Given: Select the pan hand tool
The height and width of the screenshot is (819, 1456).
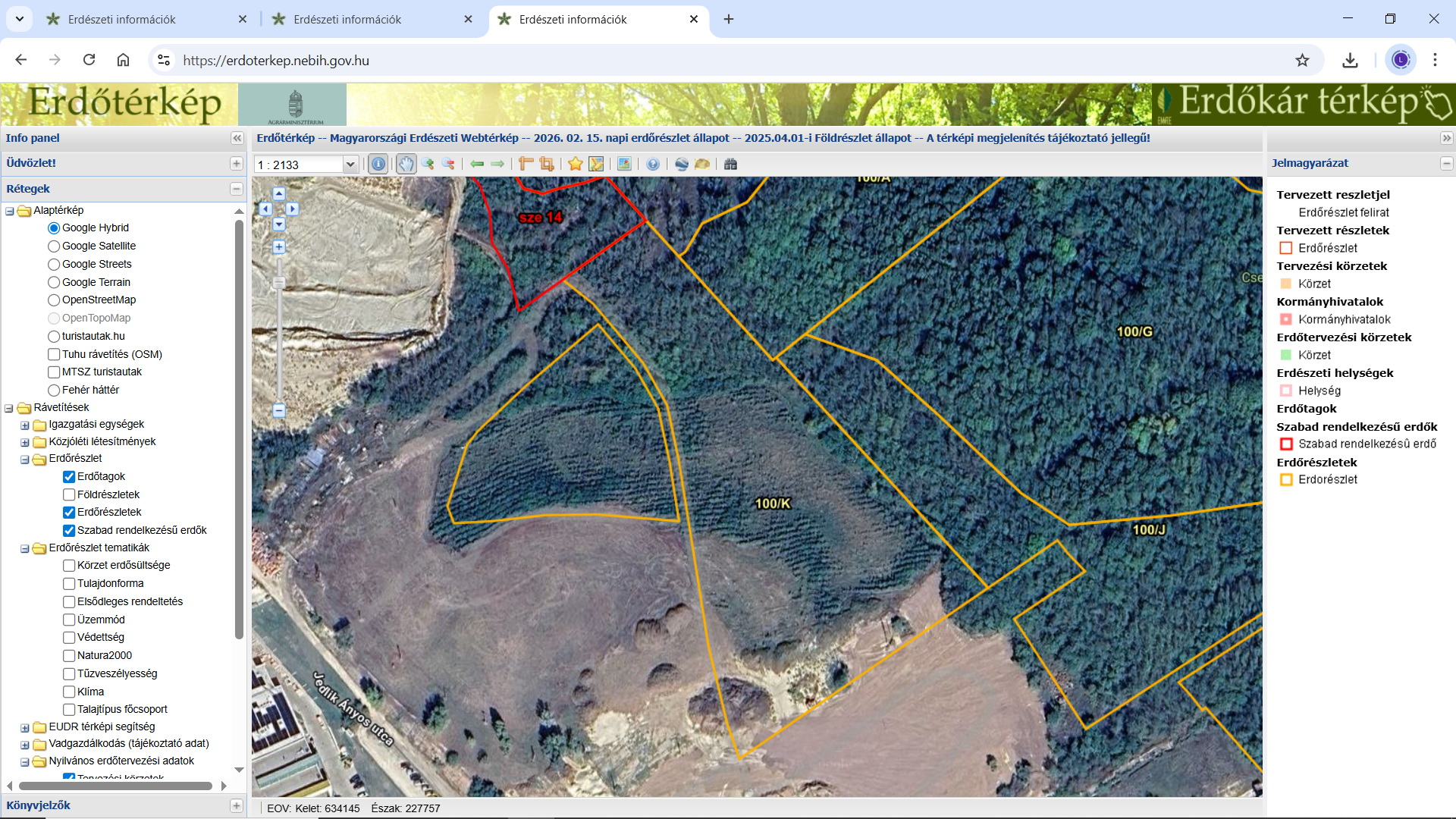Looking at the screenshot, I should [406, 164].
